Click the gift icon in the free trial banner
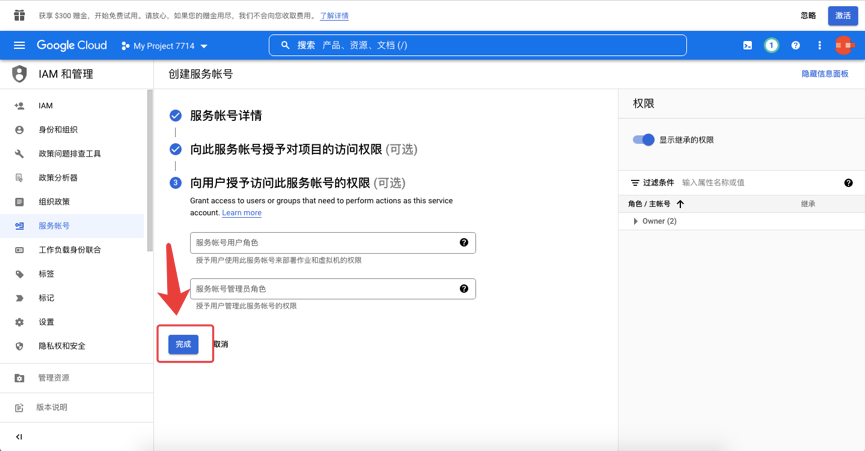 click(19, 15)
